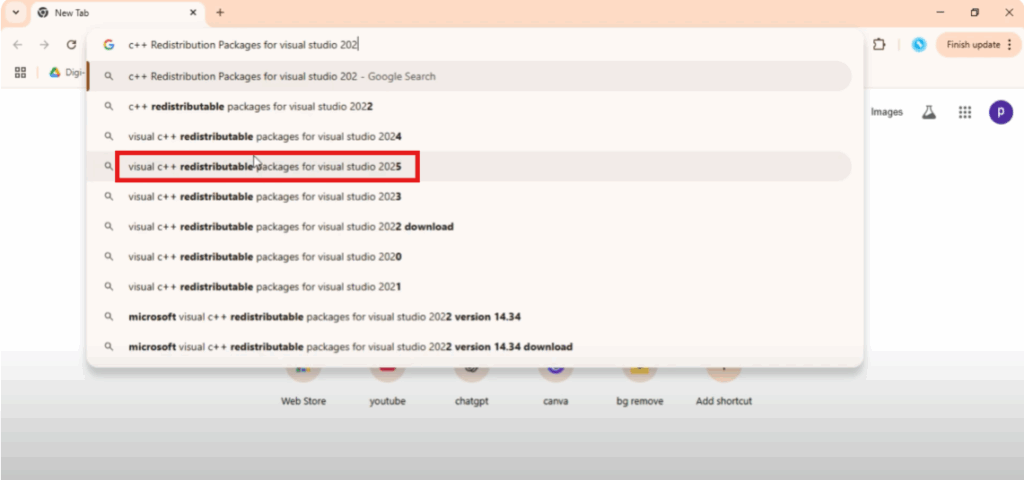Select suggestion 'c++ redistributable packages for visual studio 2022'
This screenshot has width=1024, height=480.
point(470,106)
